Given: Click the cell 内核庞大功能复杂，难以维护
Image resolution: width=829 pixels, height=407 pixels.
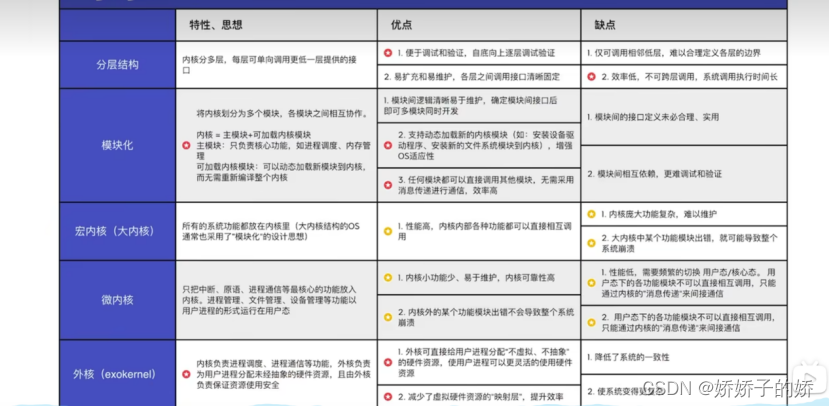Looking at the screenshot, I should point(684,215).
